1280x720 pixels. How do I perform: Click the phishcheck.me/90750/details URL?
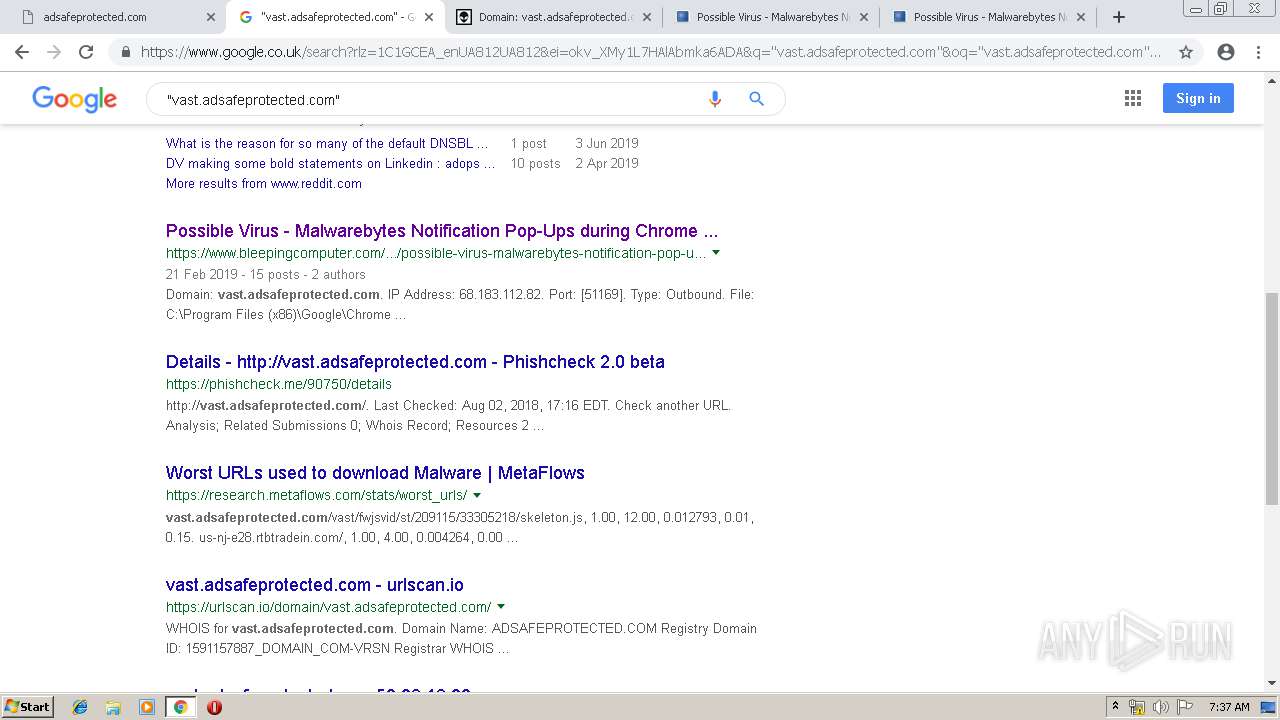pyautogui.click(x=279, y=384)
